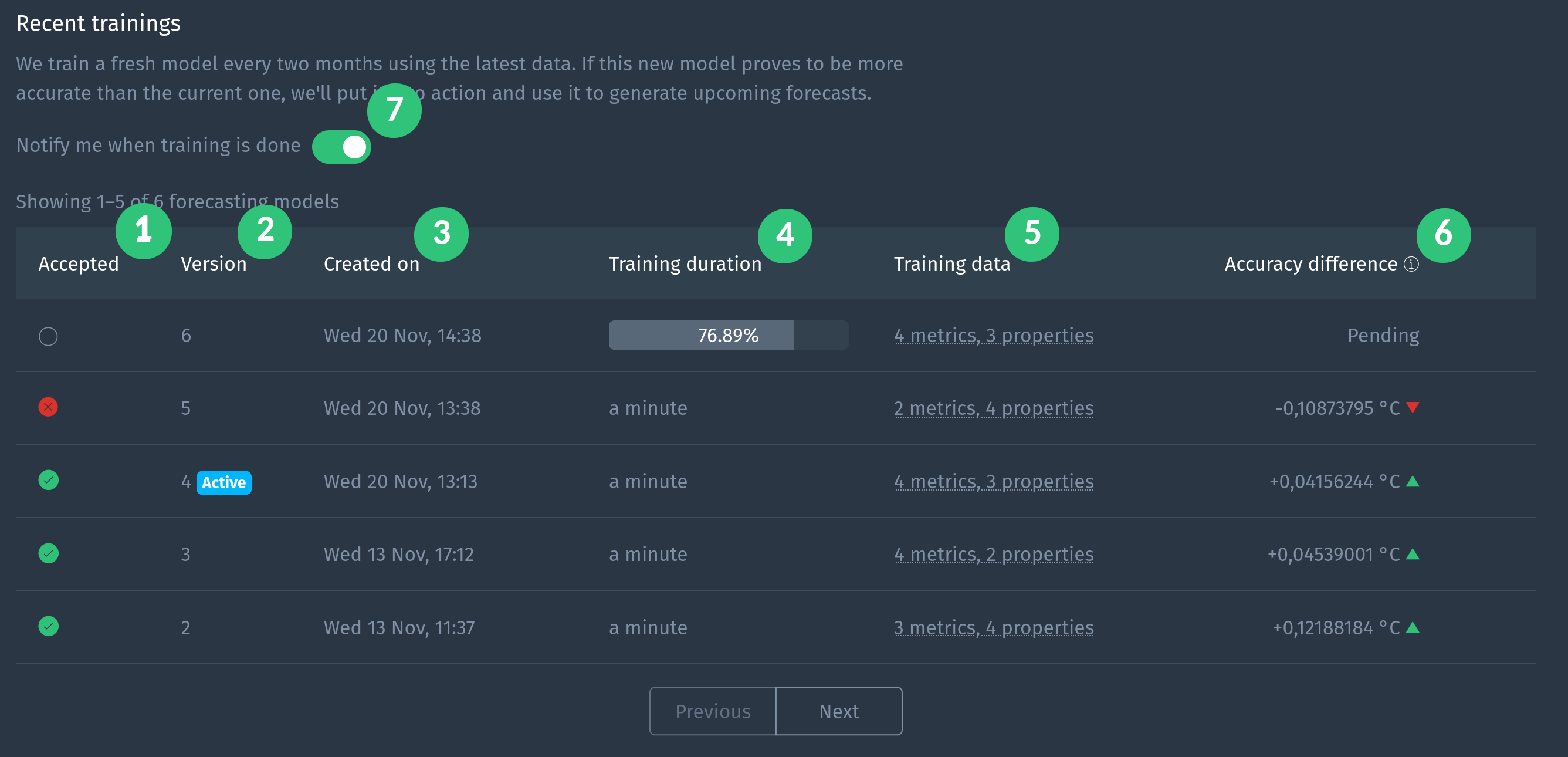Viewport: 1568px width, 757px height.
Task: Click the green up arrow on version 2 accuracy
Action: (x=1413, y=627)
